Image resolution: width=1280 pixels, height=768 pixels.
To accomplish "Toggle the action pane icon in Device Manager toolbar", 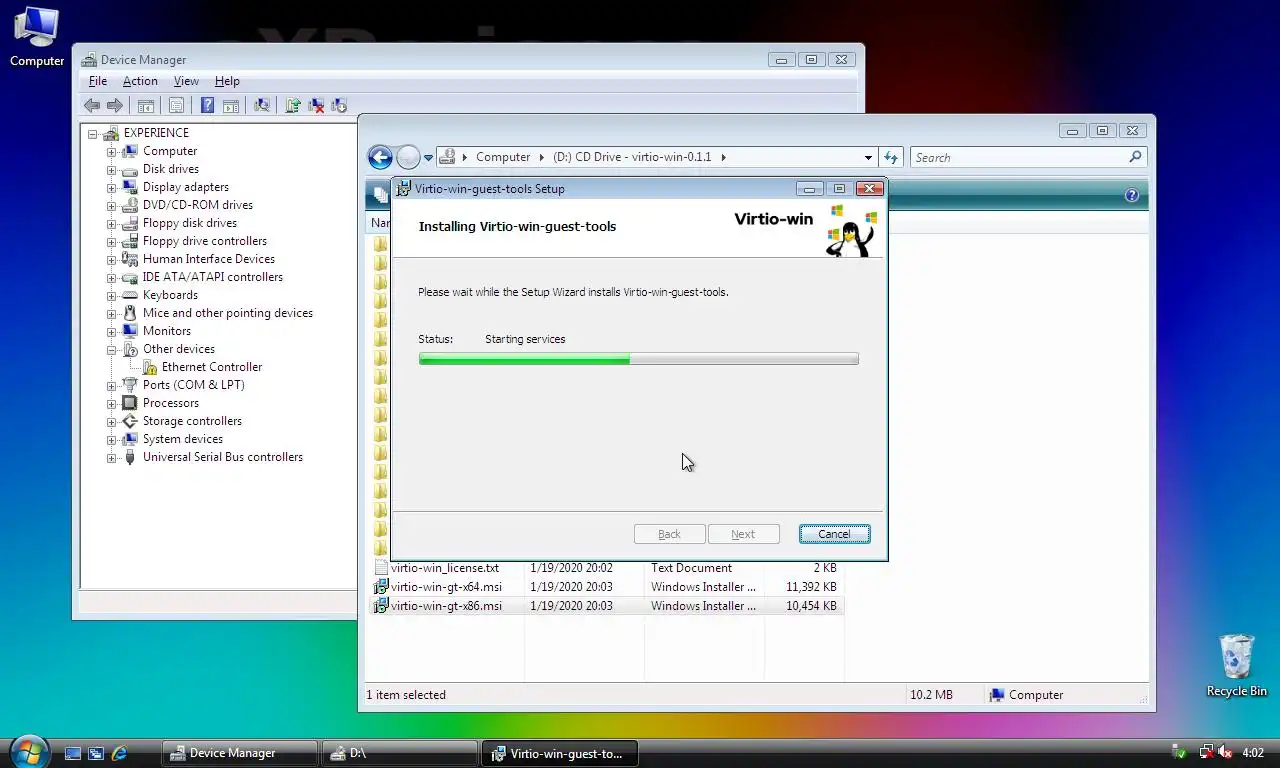I will 230,105.
